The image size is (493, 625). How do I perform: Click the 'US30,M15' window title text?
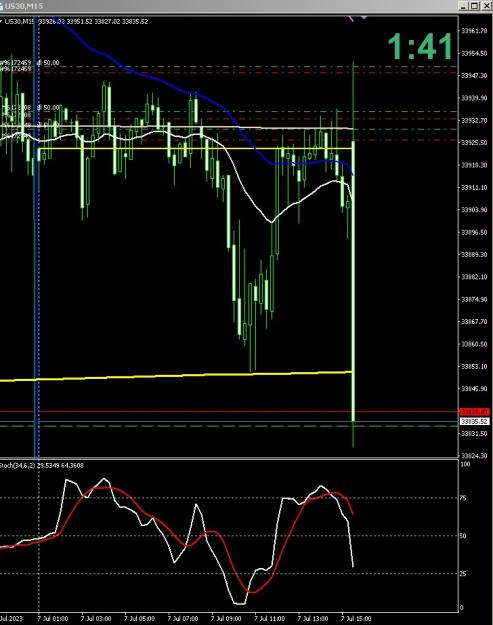click(x=24, y=6)
